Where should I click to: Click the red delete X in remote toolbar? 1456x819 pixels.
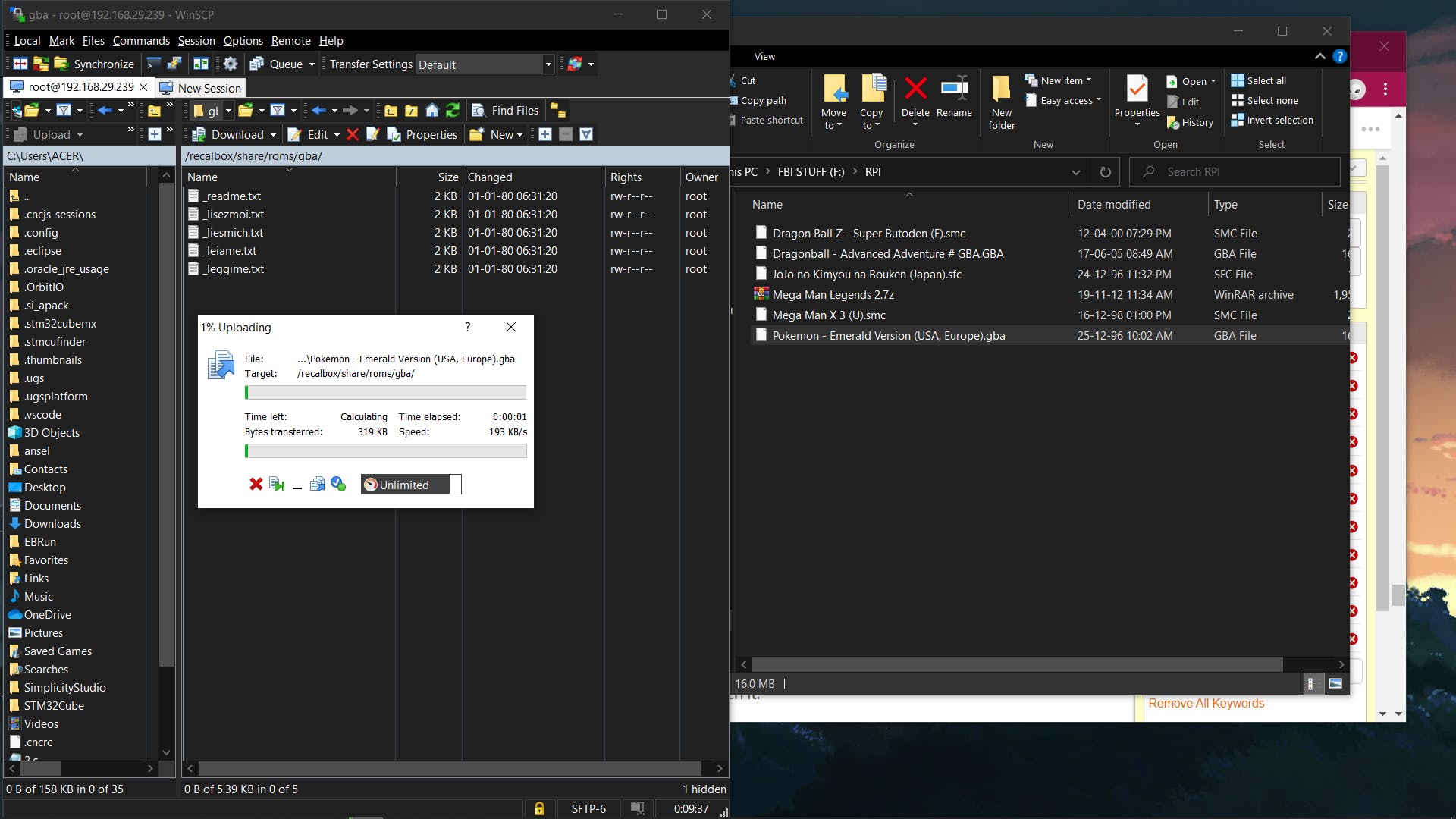click(353, 135)
